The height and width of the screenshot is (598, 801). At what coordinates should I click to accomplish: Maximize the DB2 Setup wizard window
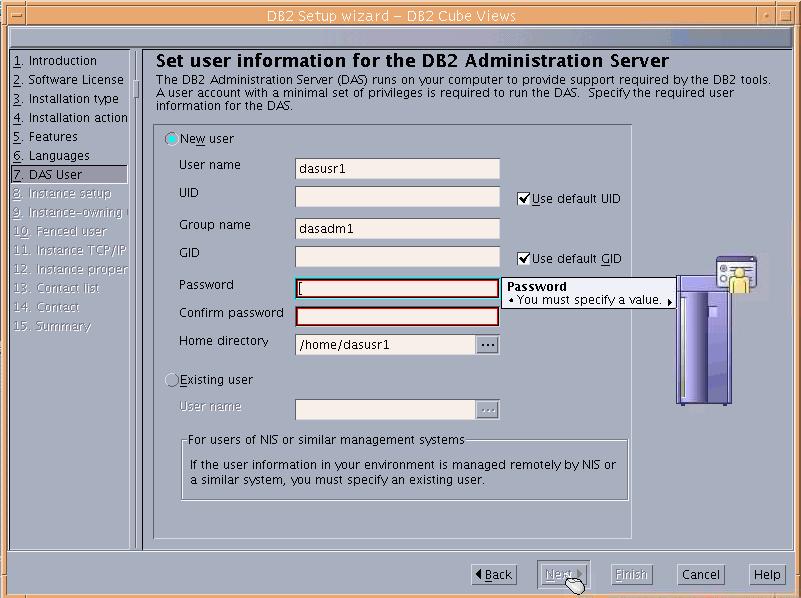[x=786, y=16]
